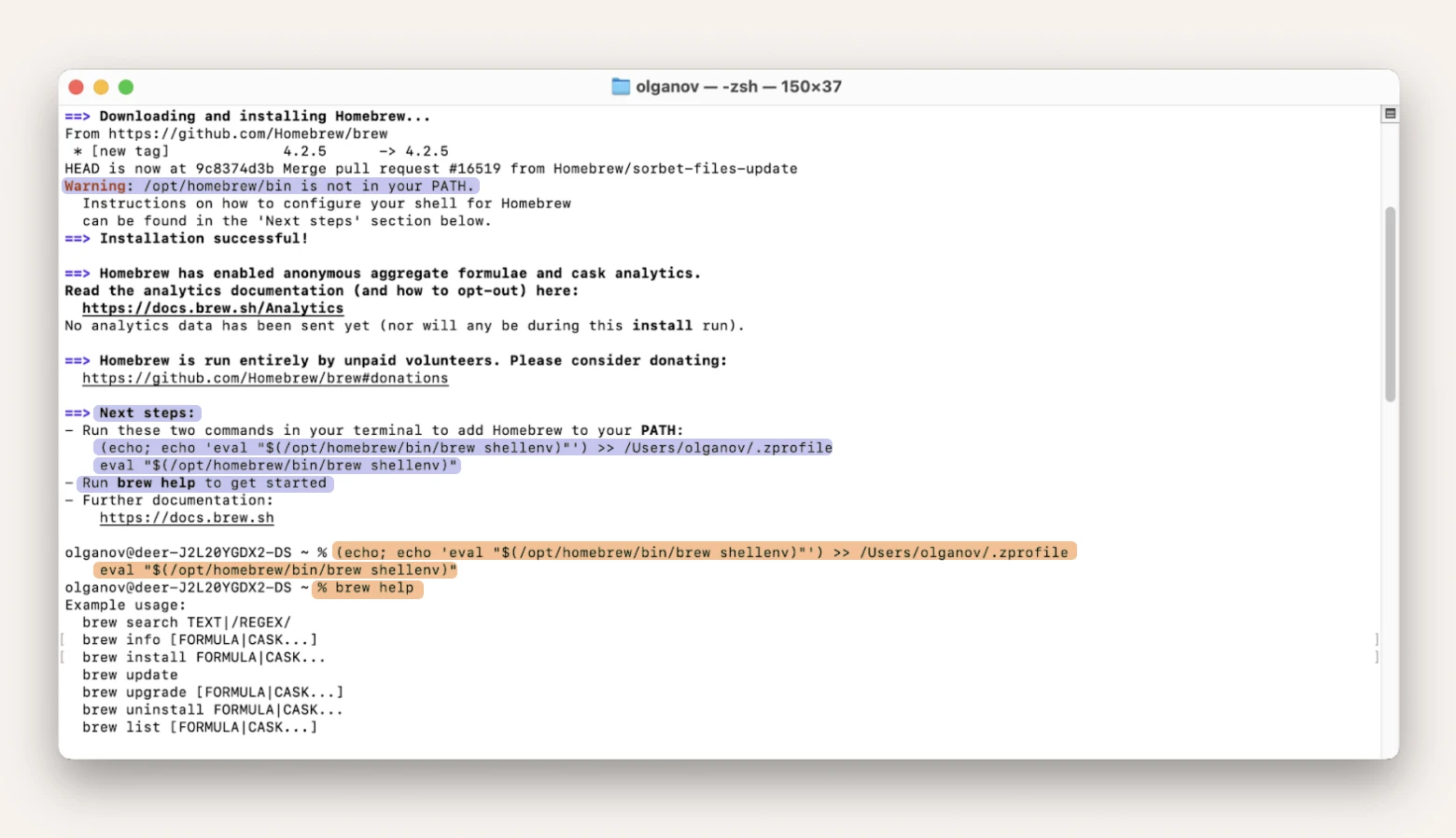Click the 'brew update' example line
Image resolution: width=1456 pixels, height=838 pixels.
coord(130,674)
